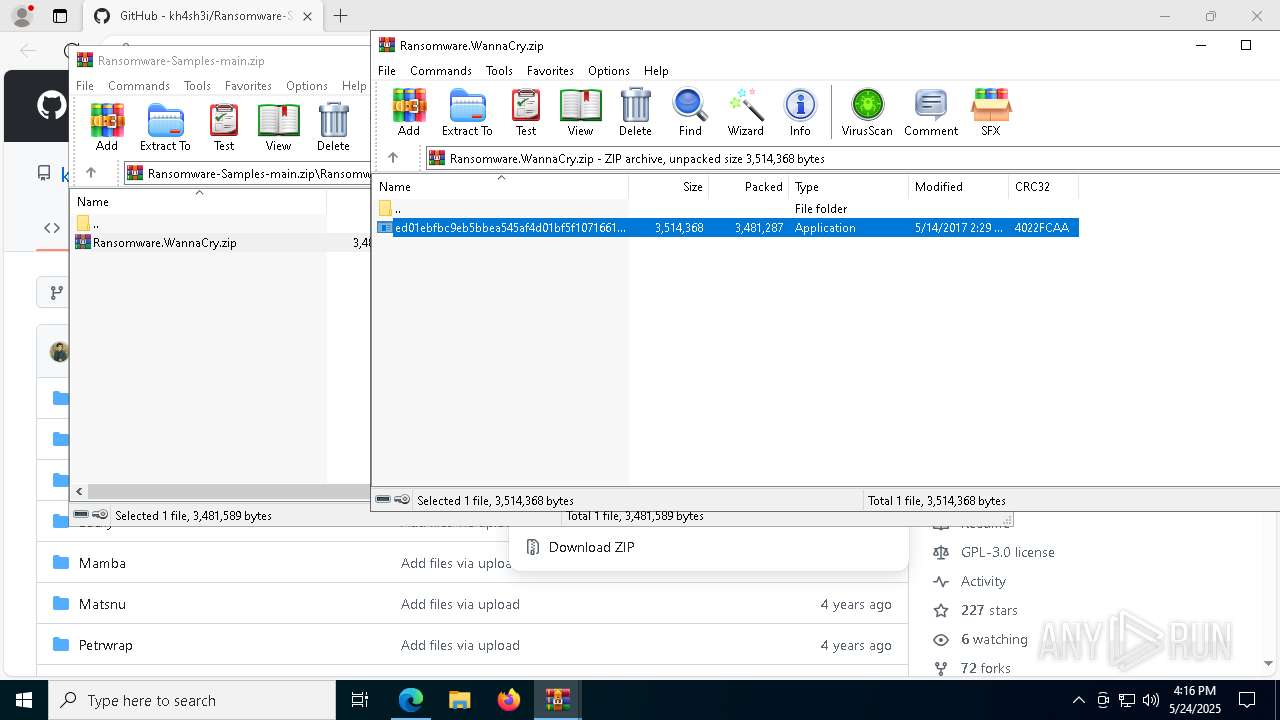Click Test icon in Ransomware-Samples-main.zip window
This screenshot has height=720, width=1280.
click(x=224, y=127)
